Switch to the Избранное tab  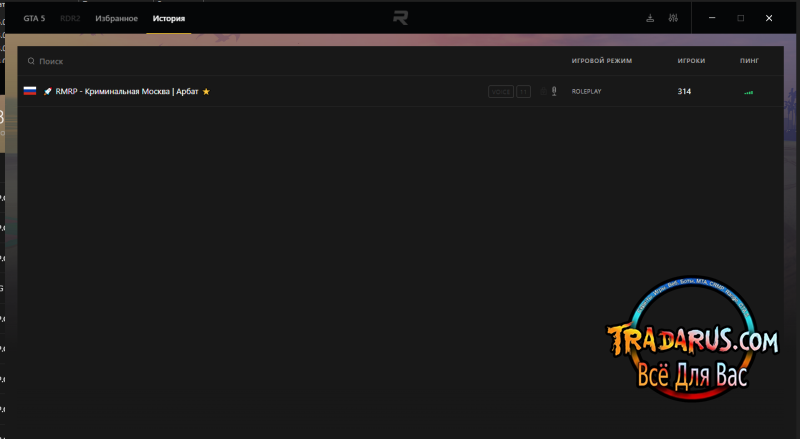click(x=116, y=18)
